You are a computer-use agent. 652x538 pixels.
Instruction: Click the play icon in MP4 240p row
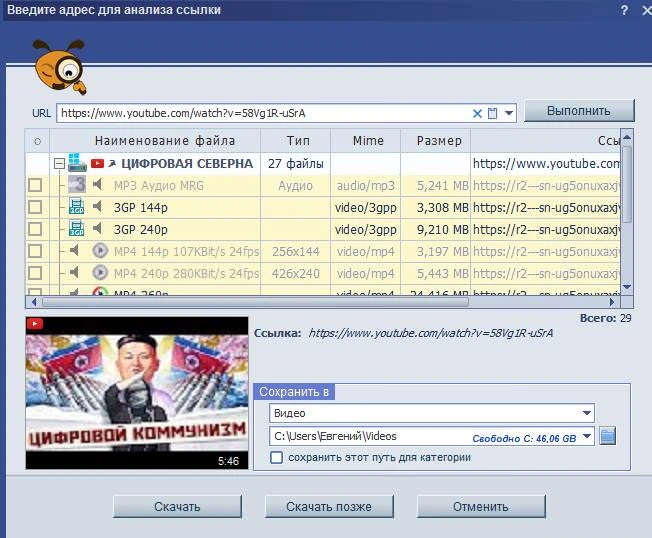pyautogui.click(x=100, y=273)
